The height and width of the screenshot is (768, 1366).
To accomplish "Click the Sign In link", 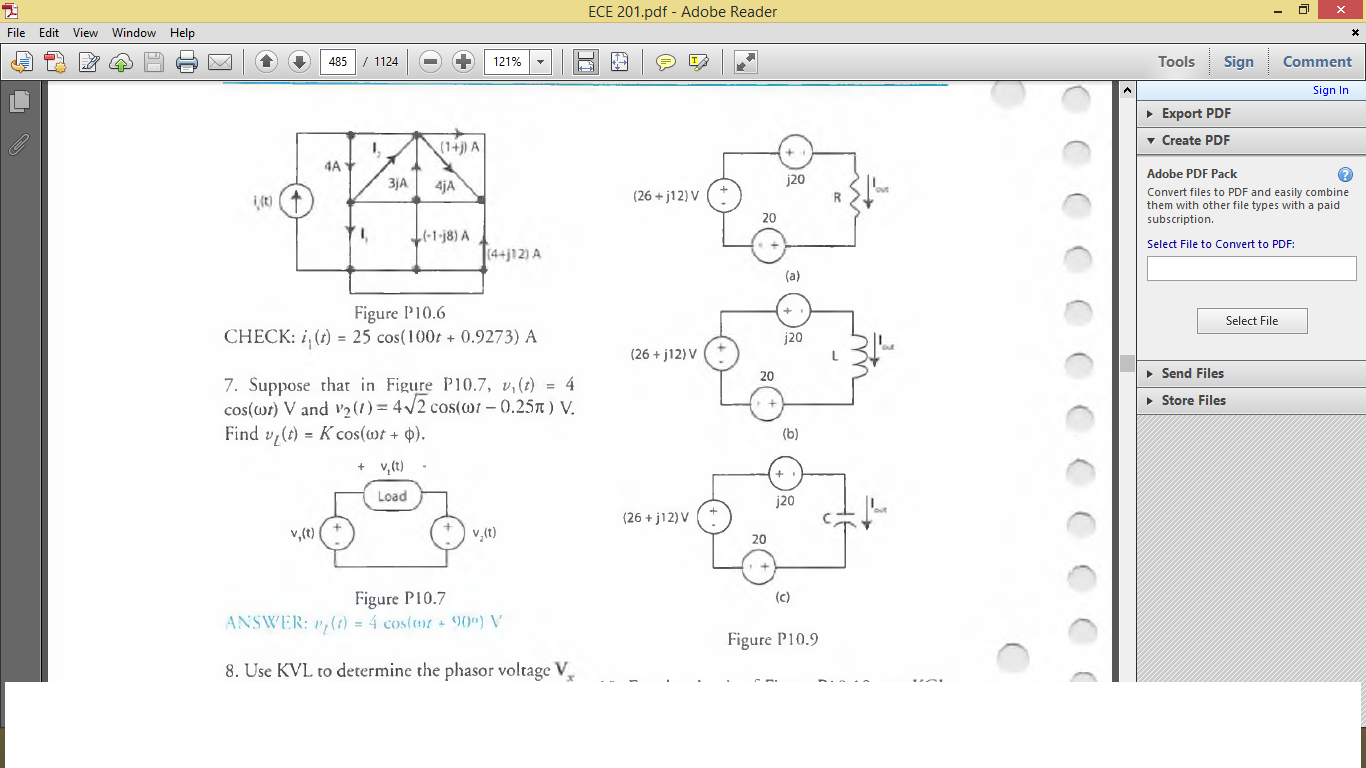I will pos(1330,89).
